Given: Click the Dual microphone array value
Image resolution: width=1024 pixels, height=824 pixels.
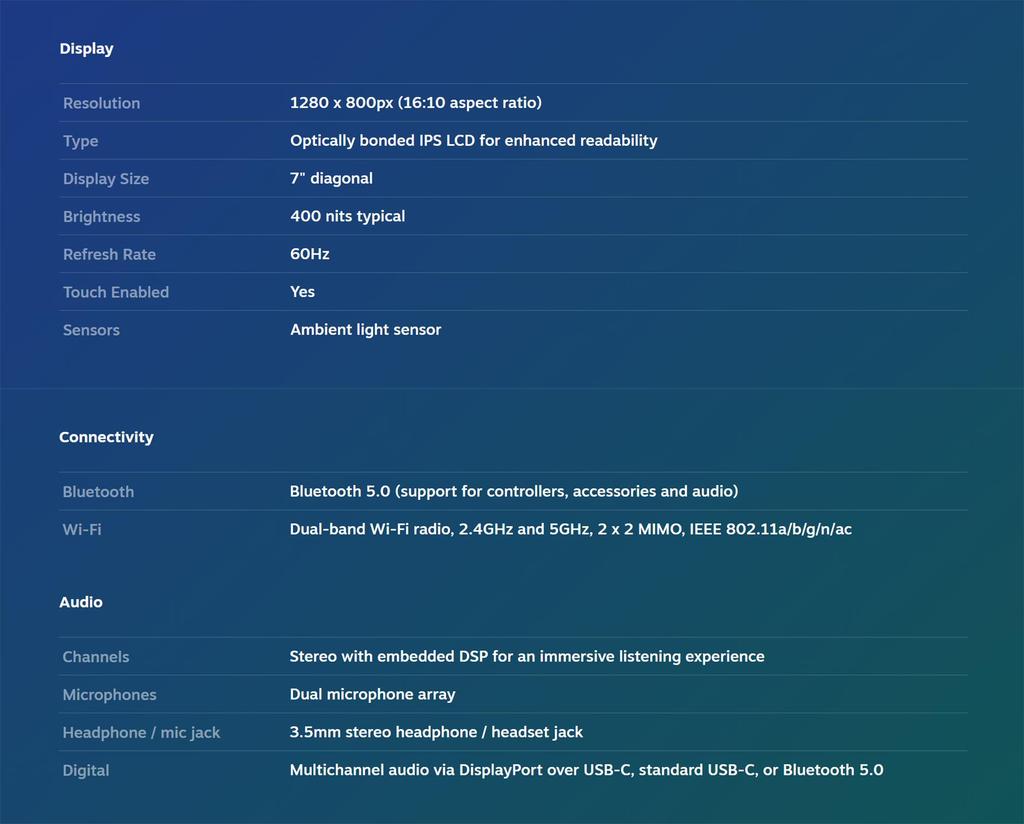Looking at the screenshot, I should point(372,695).
